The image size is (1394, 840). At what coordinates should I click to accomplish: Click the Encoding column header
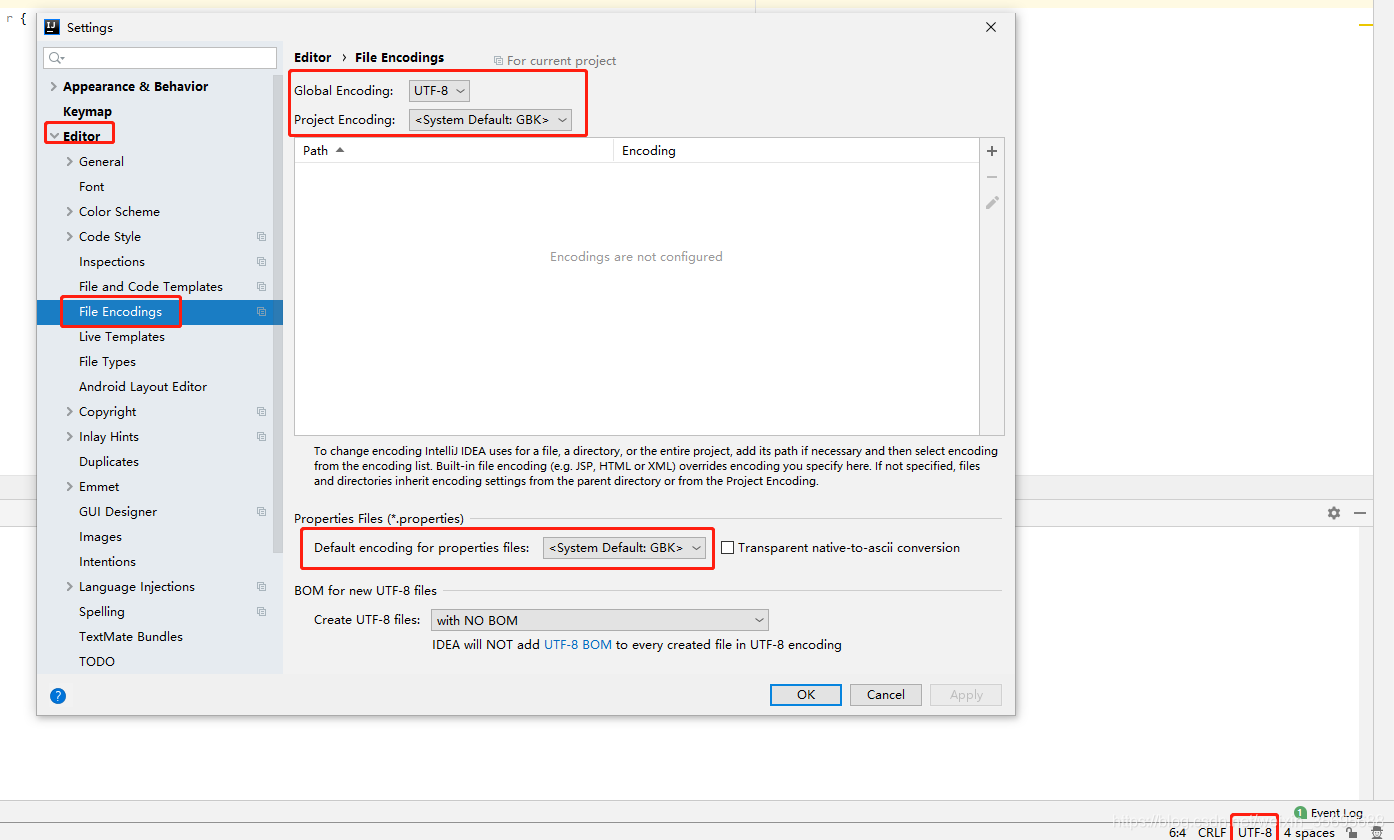pyautogui.click(x=796, y=151)
